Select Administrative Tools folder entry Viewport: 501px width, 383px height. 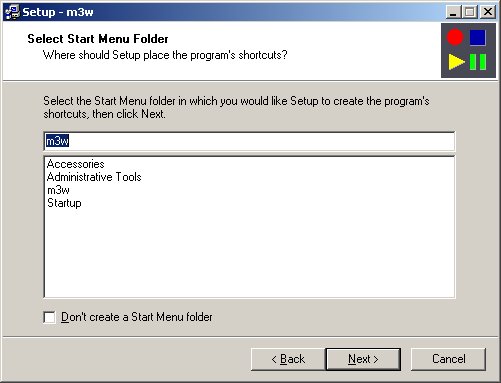[94, 177]
